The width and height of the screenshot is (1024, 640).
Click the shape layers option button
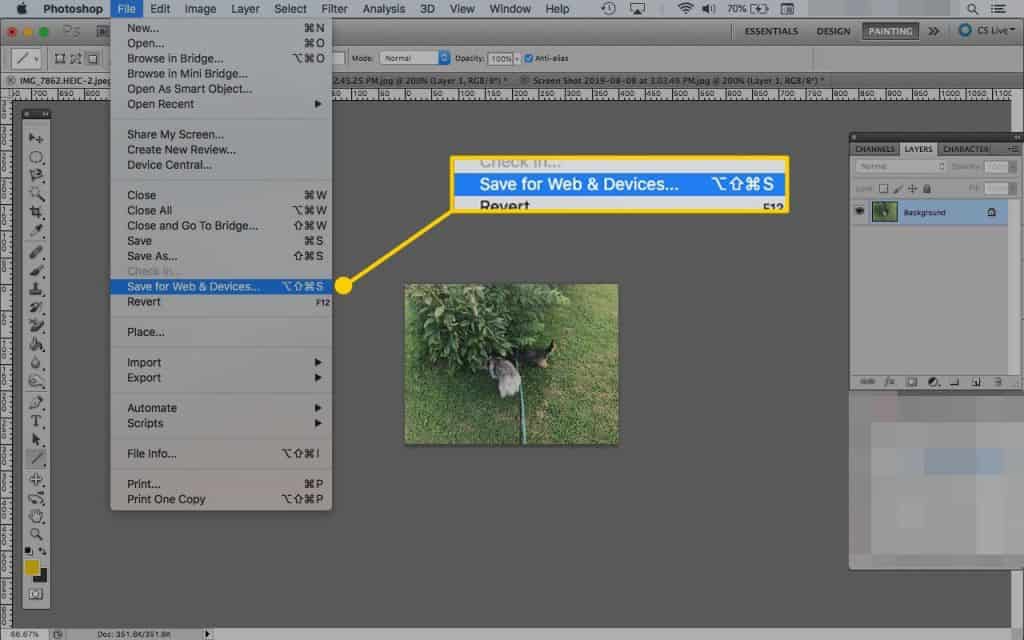tap(60, 59)
